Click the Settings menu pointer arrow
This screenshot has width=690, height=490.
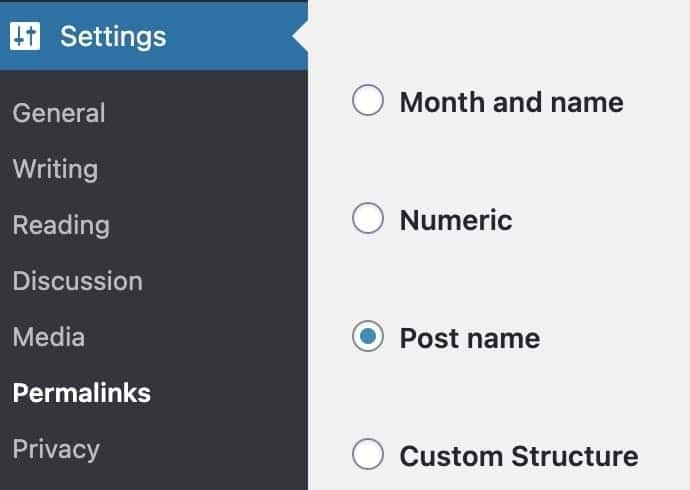pyautogui.click(x=301, y=36)
